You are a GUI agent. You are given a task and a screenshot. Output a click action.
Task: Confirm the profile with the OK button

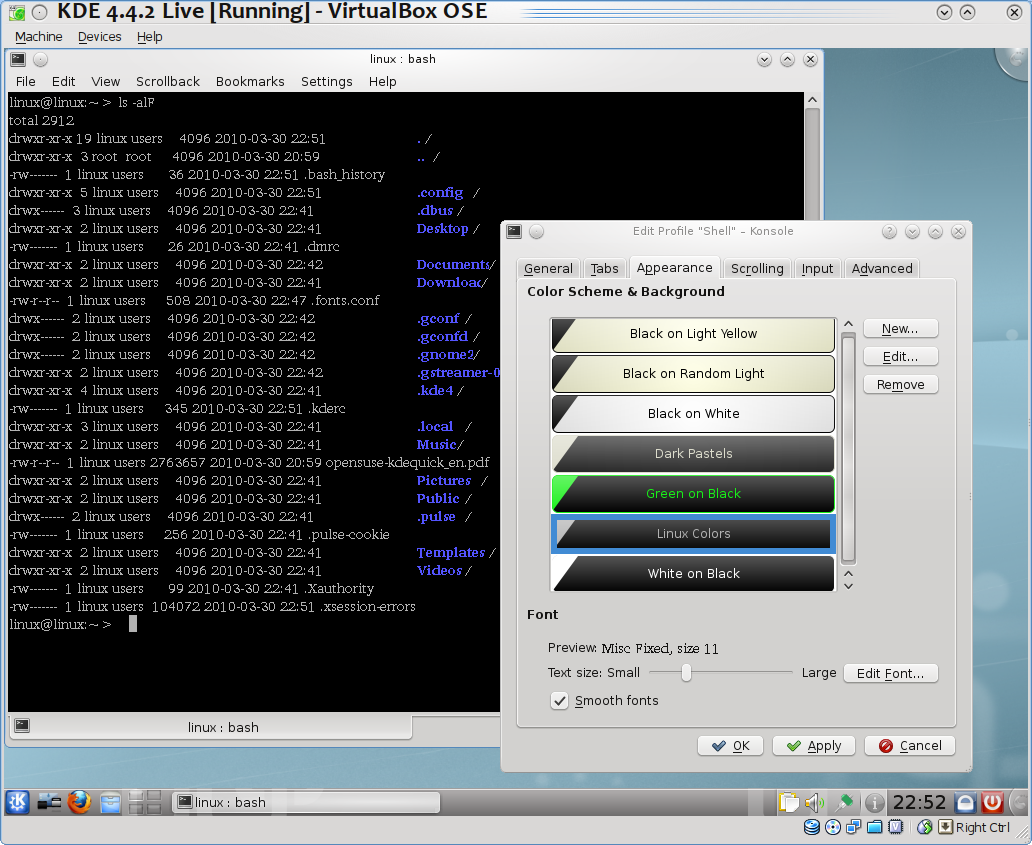point(731,746)
